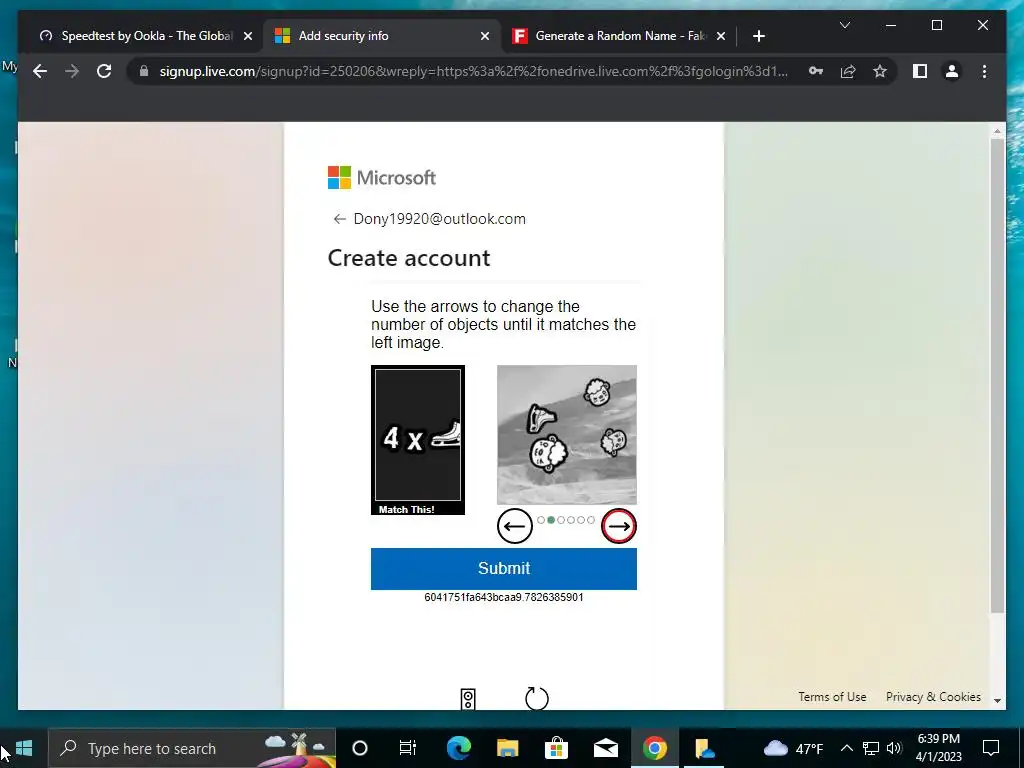The image size is (1024, 768).
Task: Click the left arrow to decrease objects
Action: pyautogui.click(x=515, y=526)
